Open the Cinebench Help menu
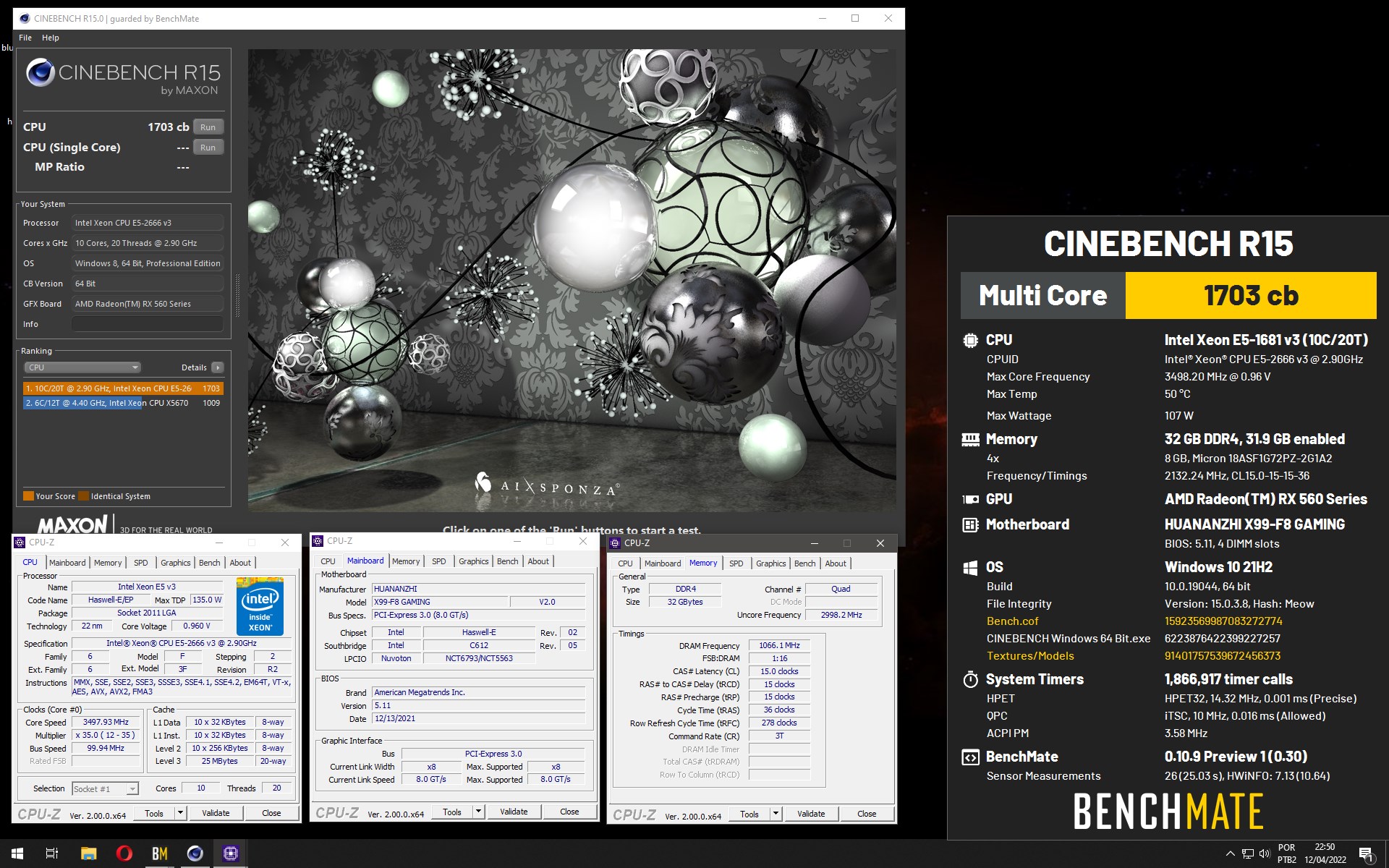 coord(51,38)
